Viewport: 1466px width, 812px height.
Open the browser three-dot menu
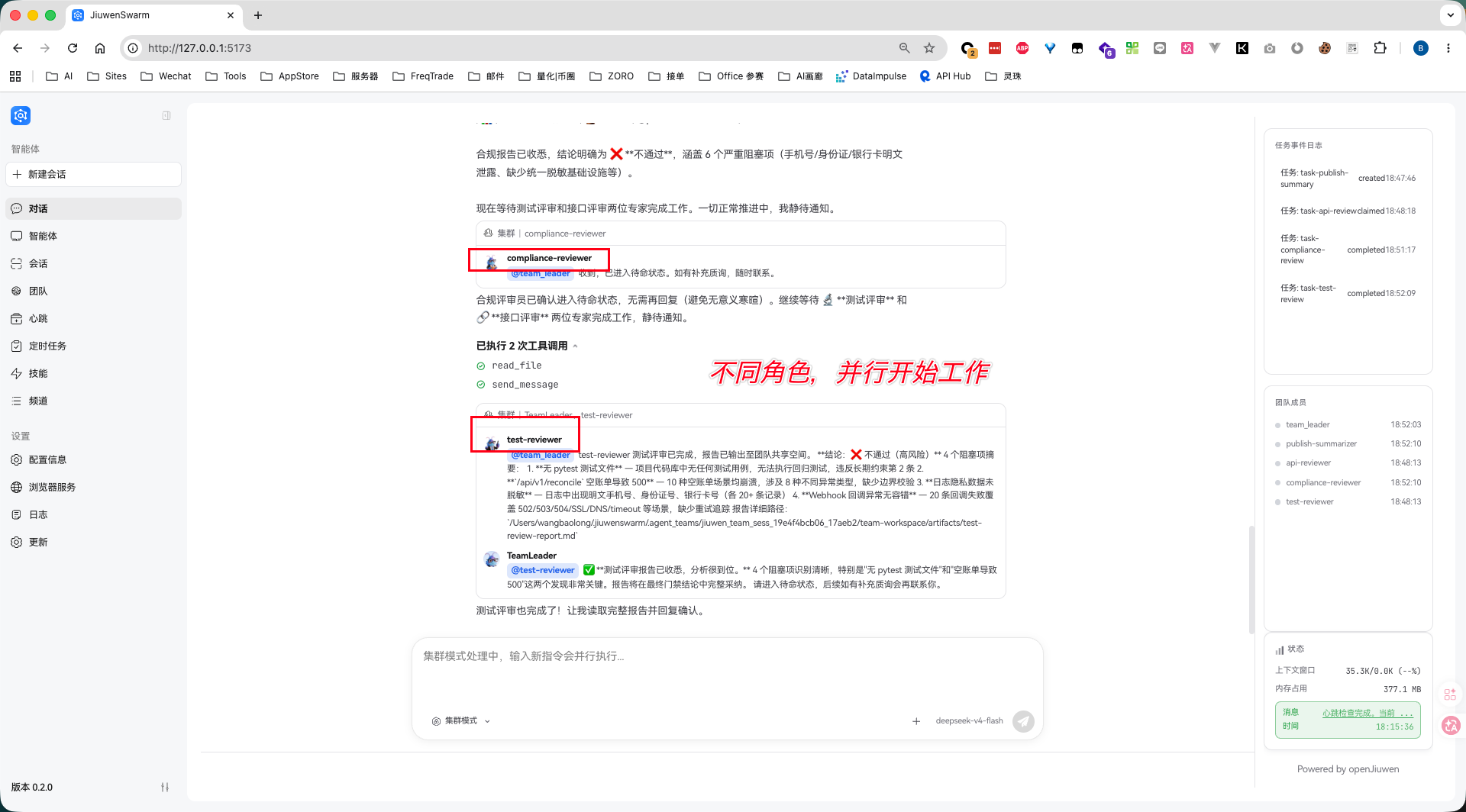(x=1448, y=48)
